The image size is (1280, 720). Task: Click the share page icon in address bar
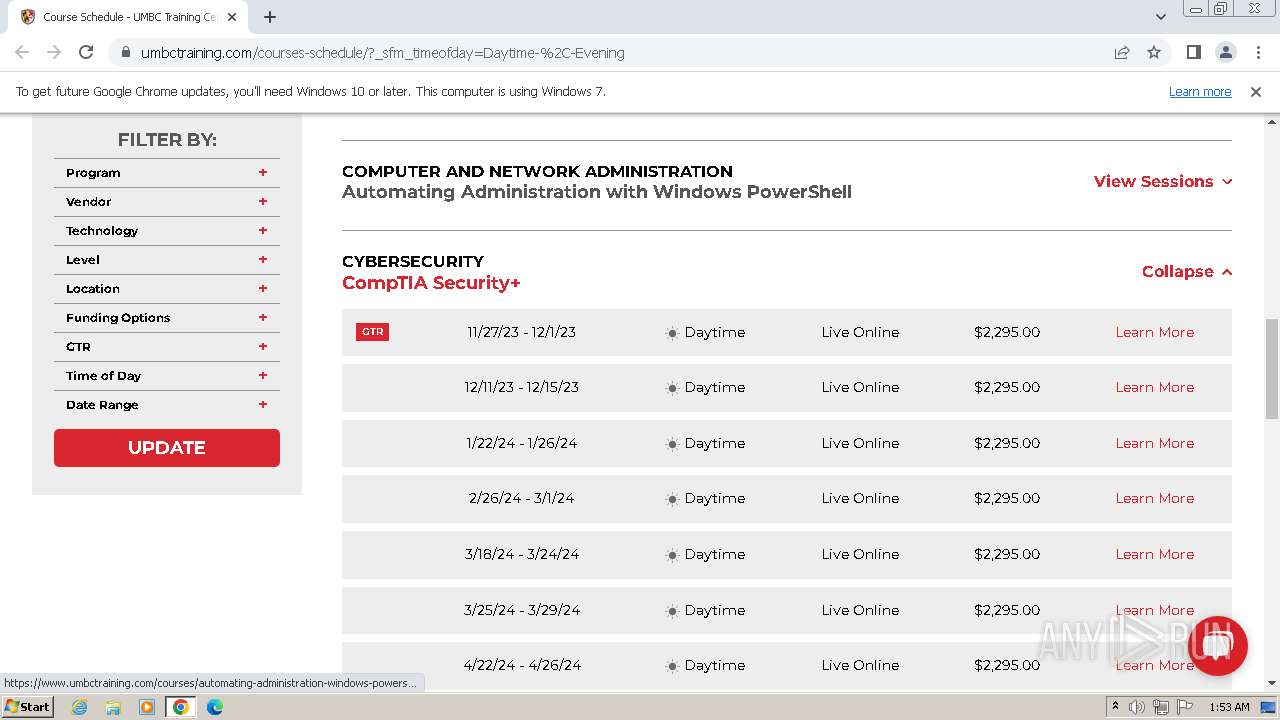(1122, 53)
